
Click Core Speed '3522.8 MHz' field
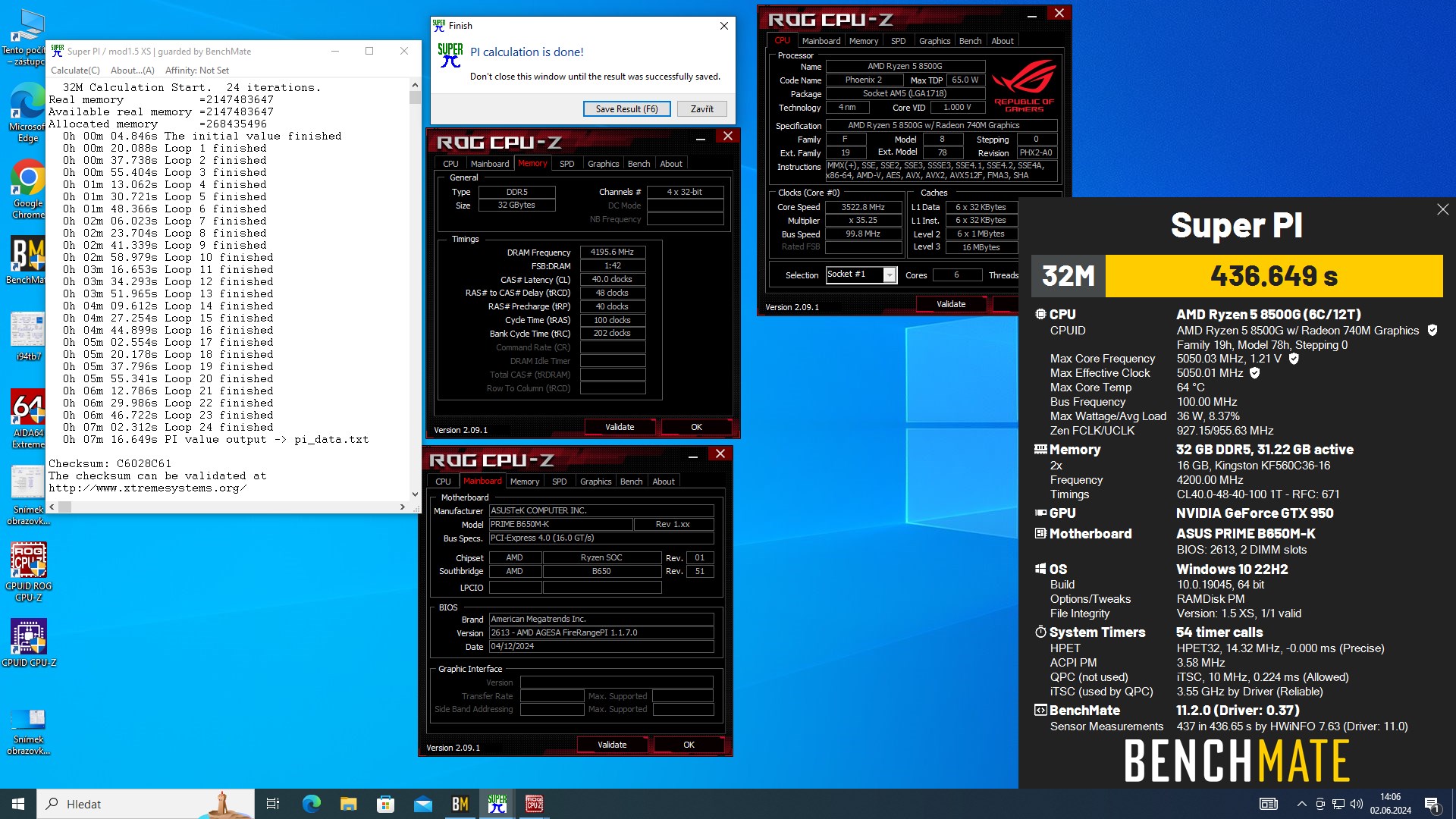pos(863,207)
